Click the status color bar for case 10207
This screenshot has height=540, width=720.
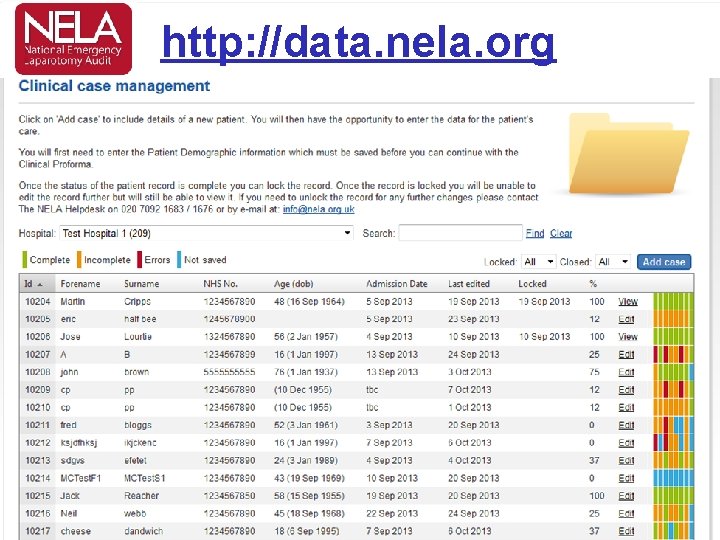(x=674, y=354)
